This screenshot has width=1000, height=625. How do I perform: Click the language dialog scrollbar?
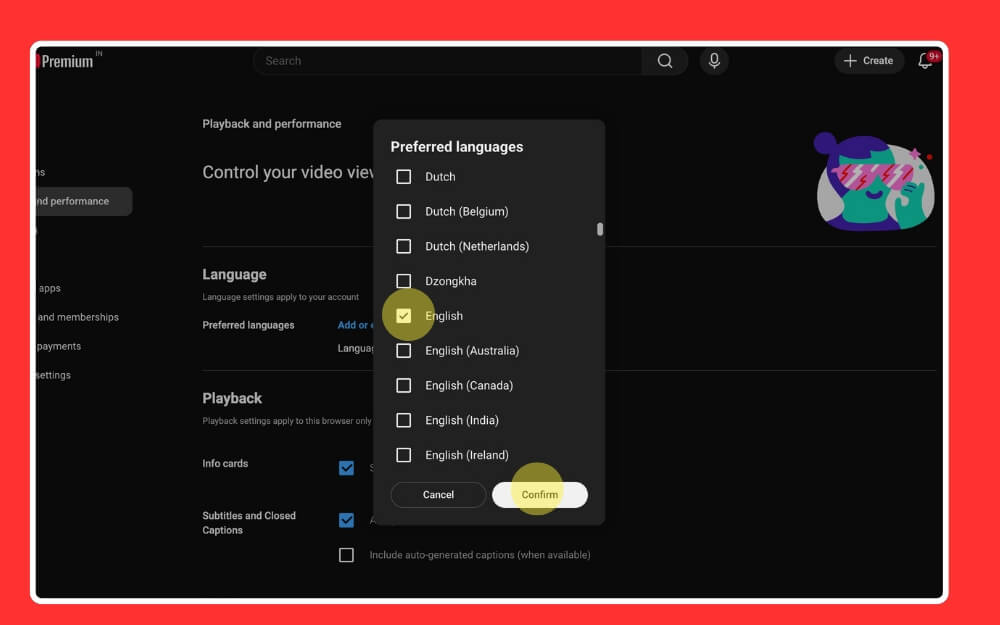(x=600, y=230)
